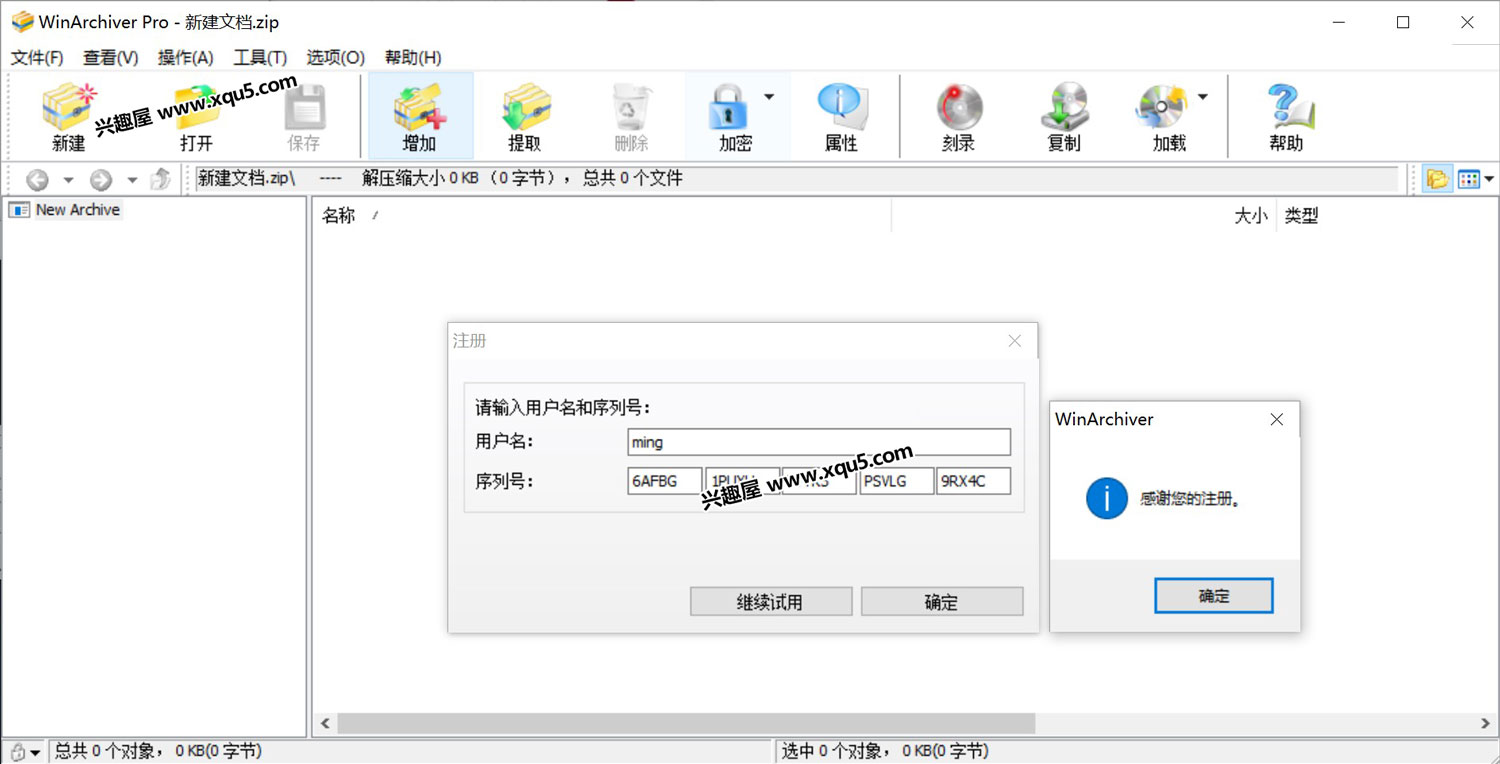Click the archive path address bar
This screenshot has height=764, width=1500.
click(x=796, y=179)
